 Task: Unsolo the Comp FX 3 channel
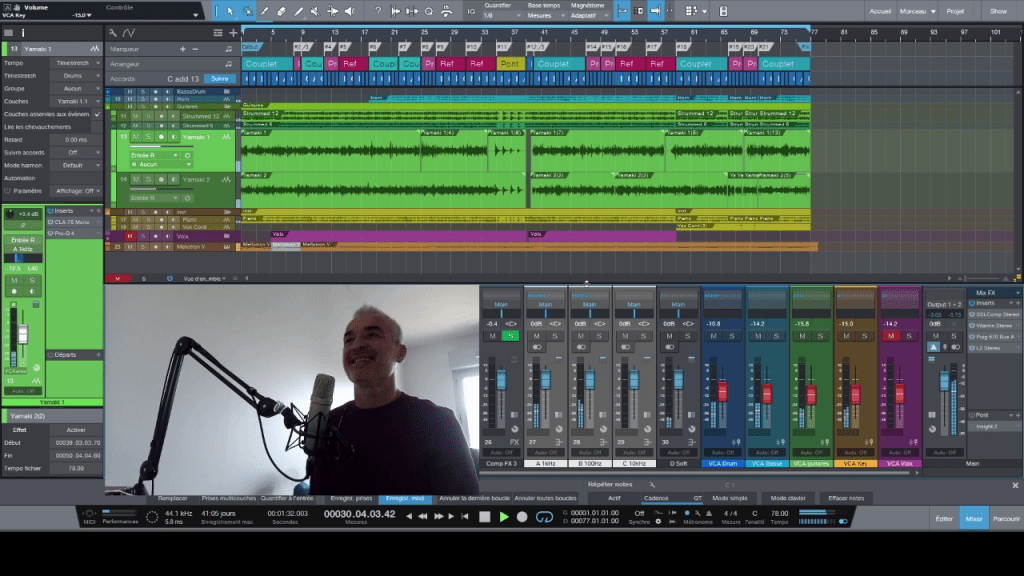[x=512, y=336]
